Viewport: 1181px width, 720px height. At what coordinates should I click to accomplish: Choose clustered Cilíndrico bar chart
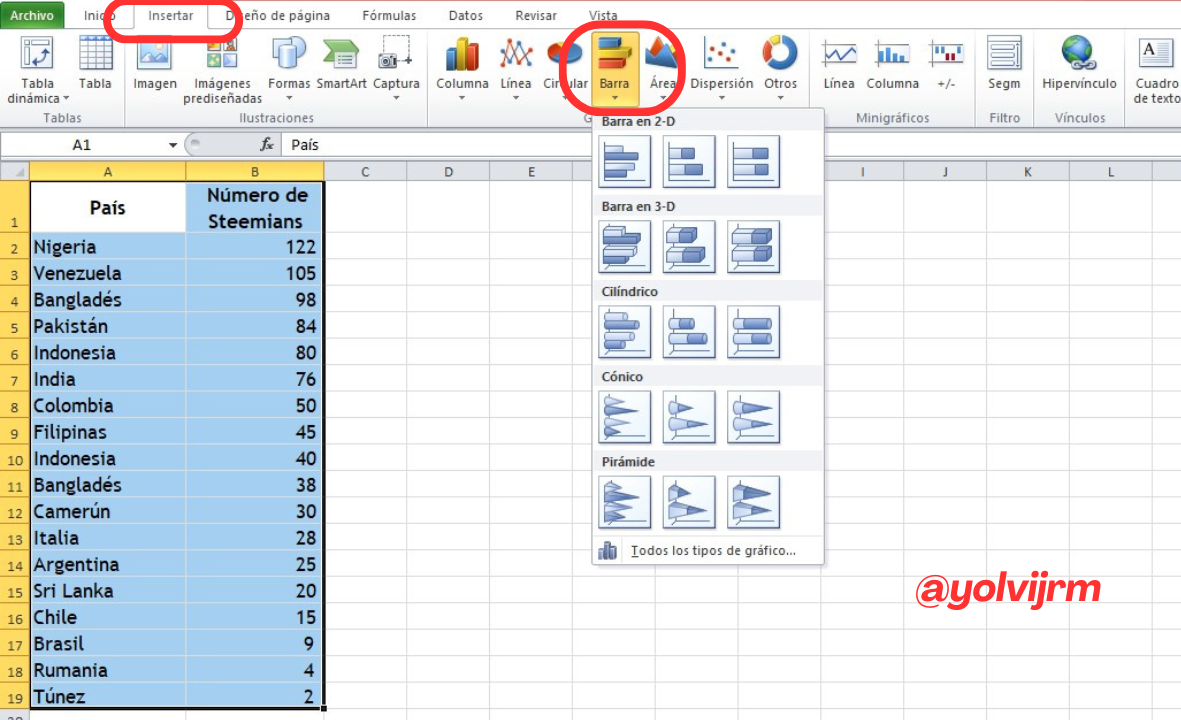[x=624, y=331]
